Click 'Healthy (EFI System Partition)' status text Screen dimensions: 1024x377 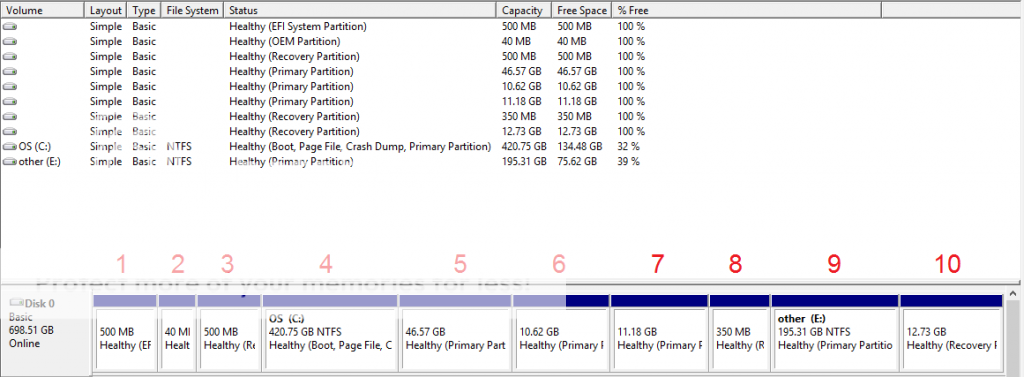tap(298, 27)
